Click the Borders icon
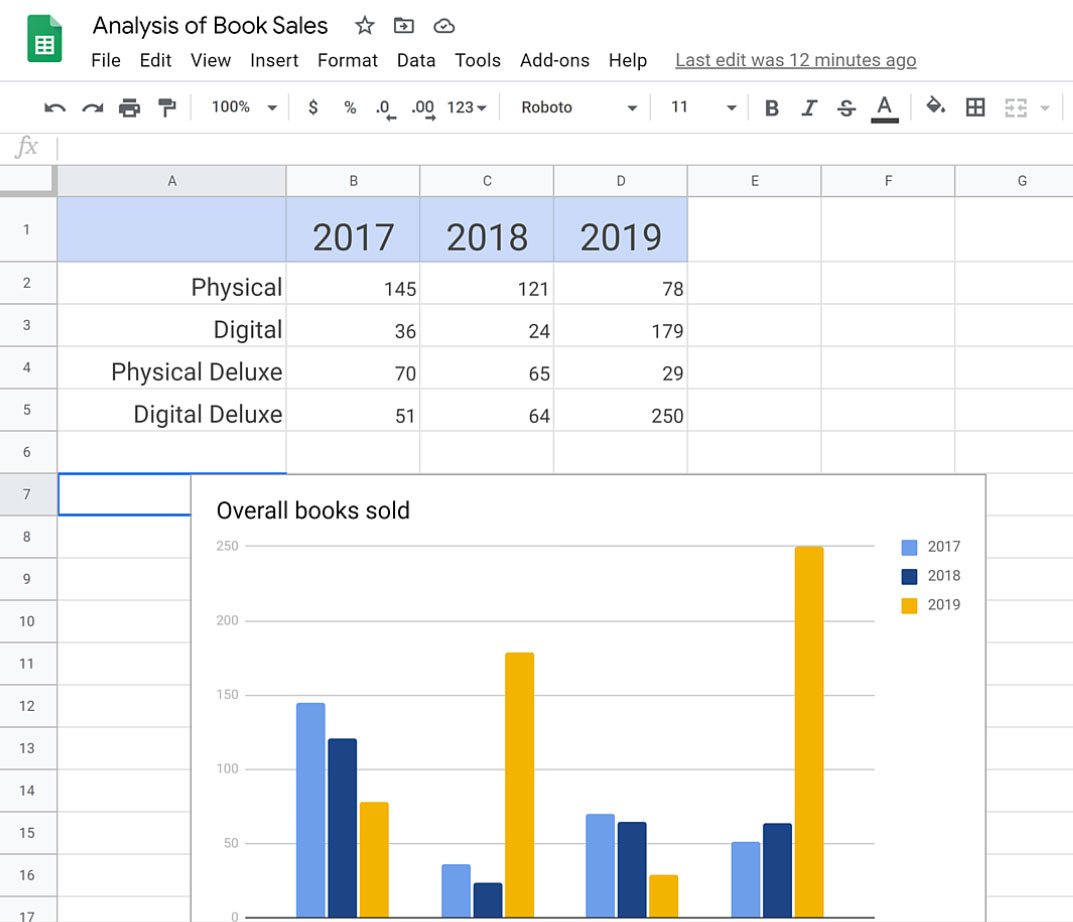 point(975,108)
